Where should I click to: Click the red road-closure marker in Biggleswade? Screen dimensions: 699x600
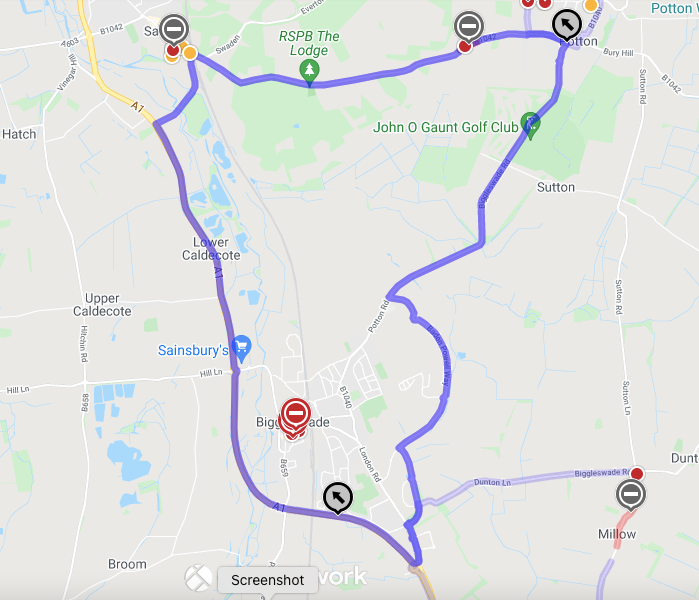coord(296,415)
